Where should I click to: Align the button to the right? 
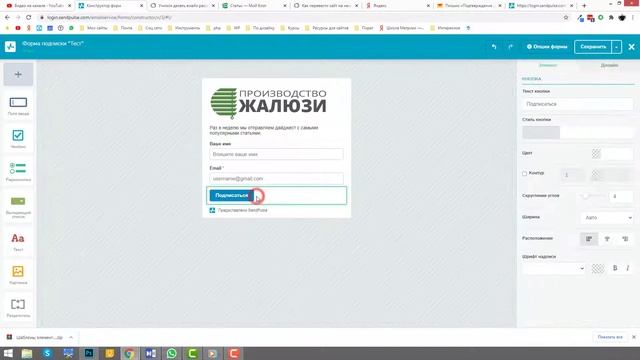point(625,239)
